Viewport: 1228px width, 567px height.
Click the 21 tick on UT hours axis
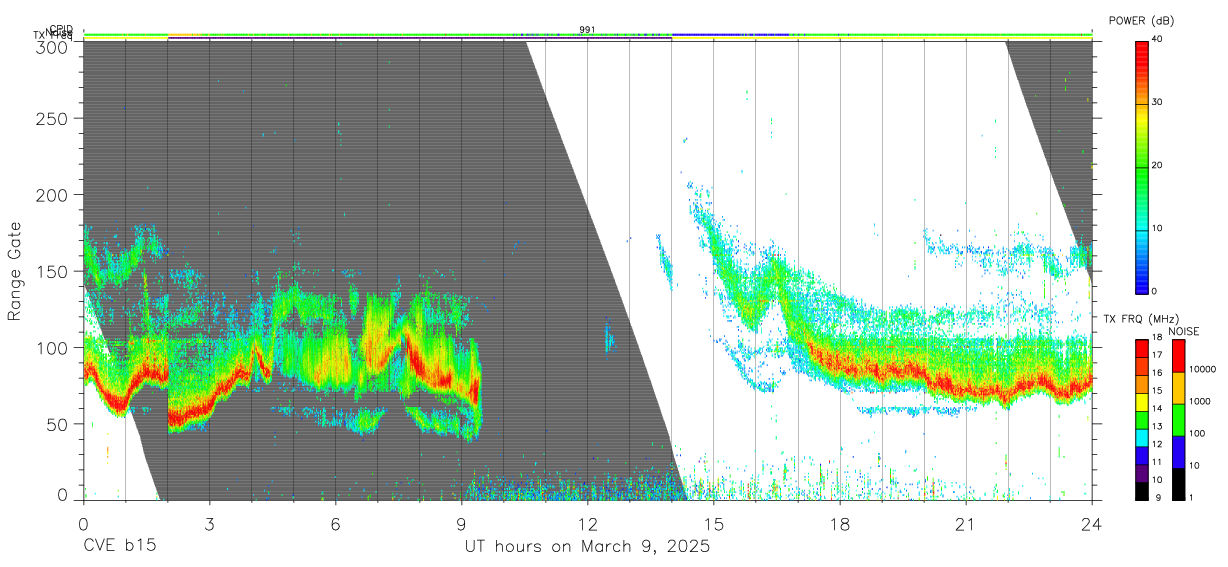[966, 525]
